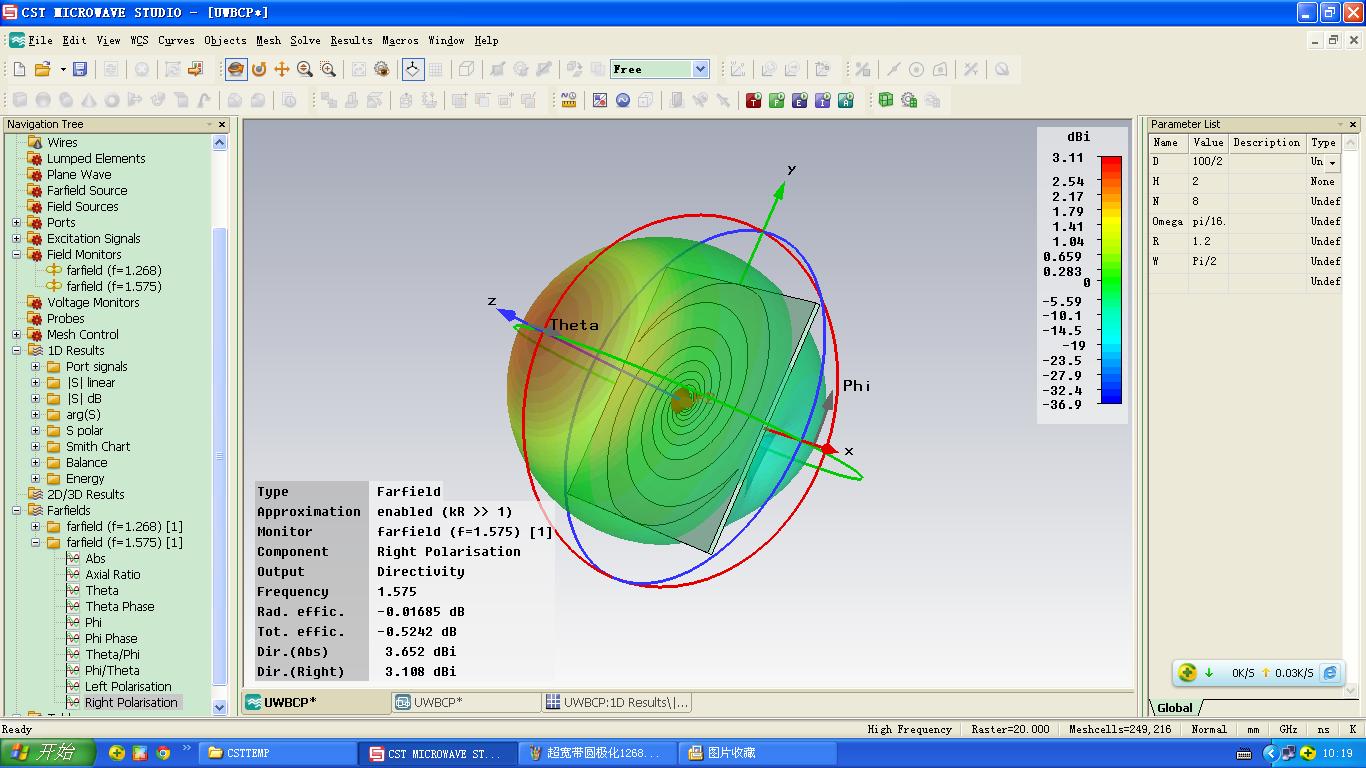Select Voltage Monitors tree item
The width and height of the screenshot is (1366, 768).
coord(93,303)
